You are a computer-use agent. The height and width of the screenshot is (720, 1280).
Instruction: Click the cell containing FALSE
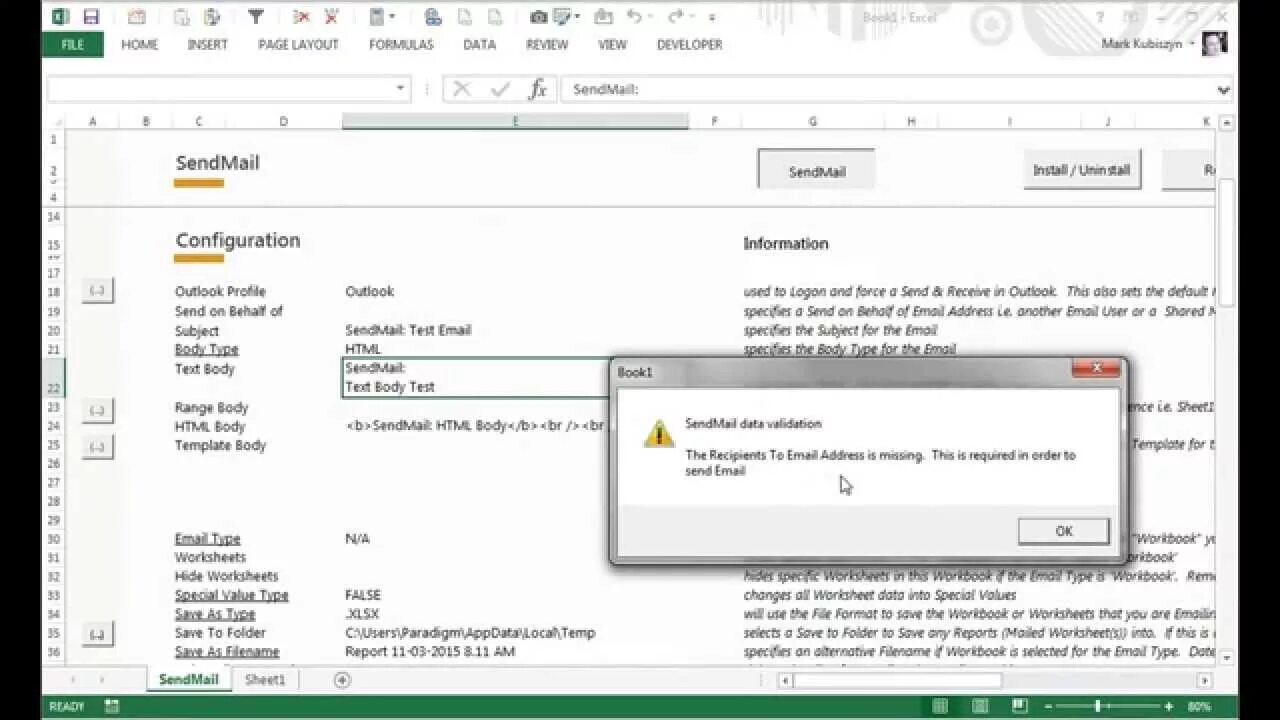[x=363, y=595]
